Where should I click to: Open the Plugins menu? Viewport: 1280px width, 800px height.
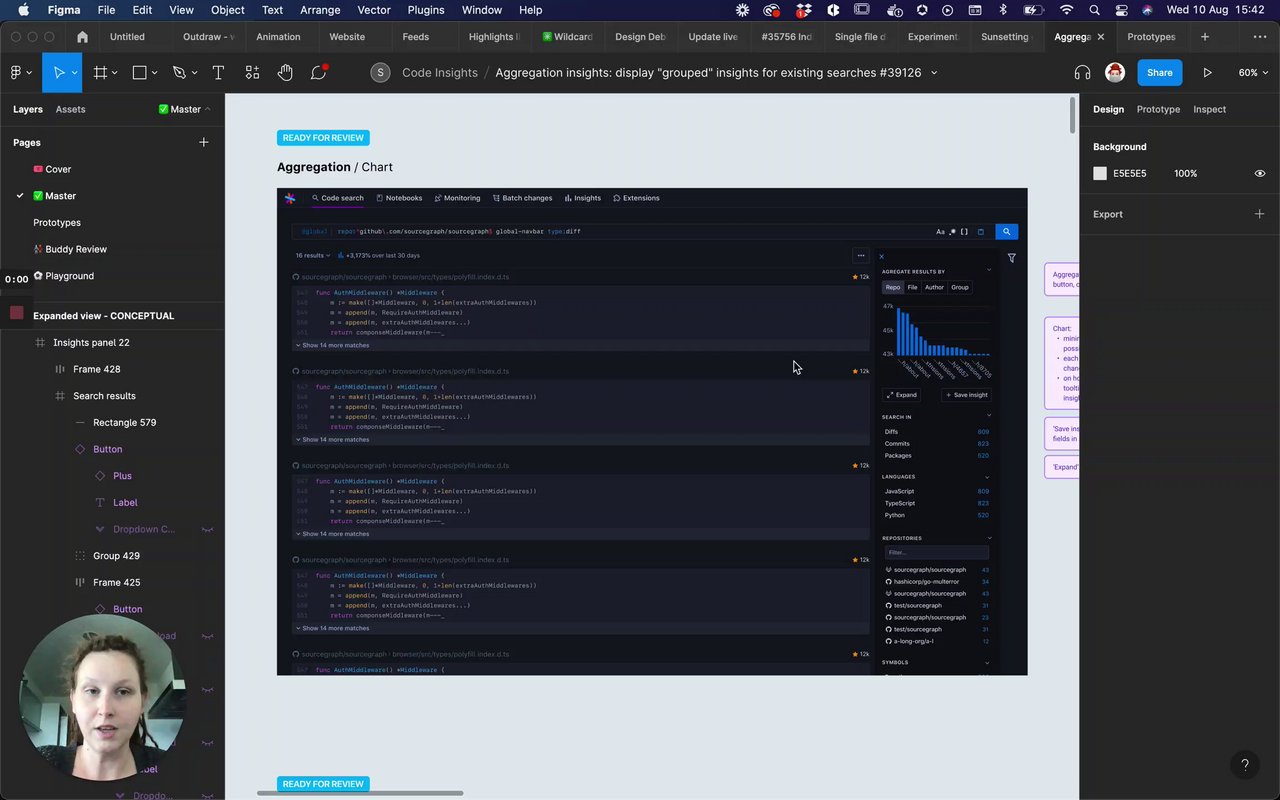(x=426, y=10)
